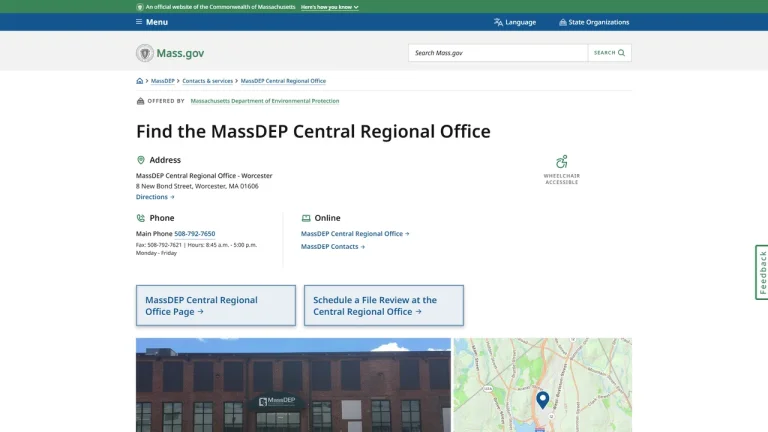
Task: Call main phone 508-792-7650 link
Action: pyautogui.click(x=194, y=234)
